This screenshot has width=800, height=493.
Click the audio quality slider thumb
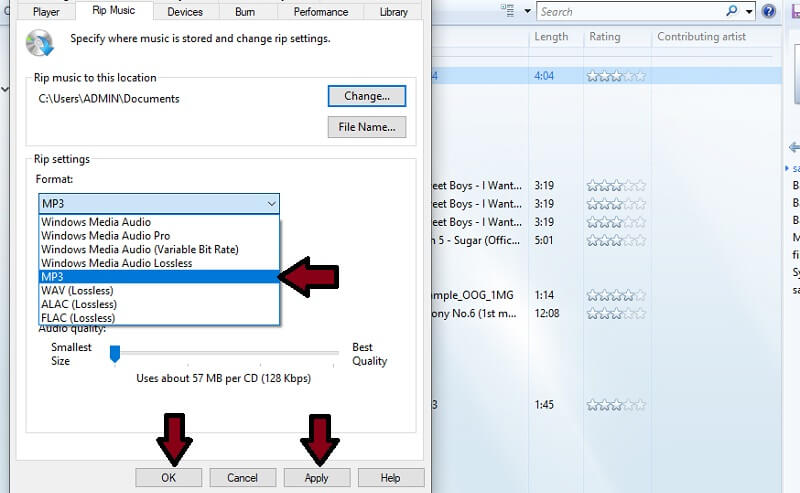(115, 354)
